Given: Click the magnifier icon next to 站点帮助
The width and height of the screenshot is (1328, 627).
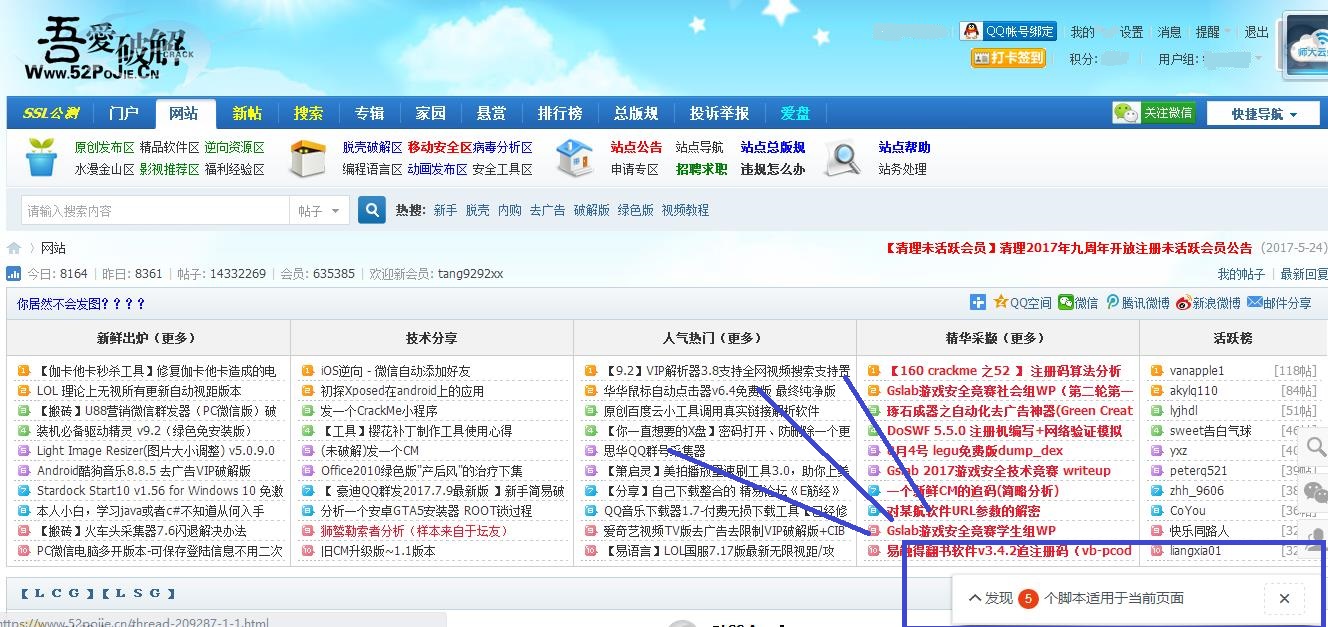Looking at the screenshot, I should click(x=842, y=156).
